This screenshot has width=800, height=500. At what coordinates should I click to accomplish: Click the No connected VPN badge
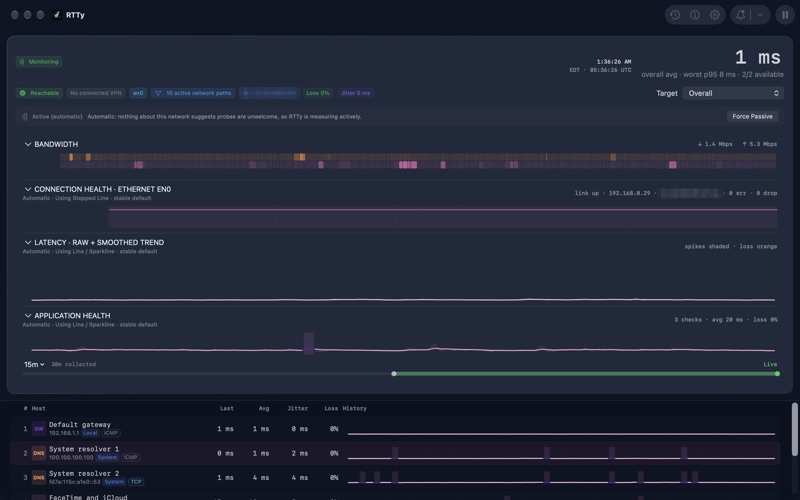click(x=96, y=93)
